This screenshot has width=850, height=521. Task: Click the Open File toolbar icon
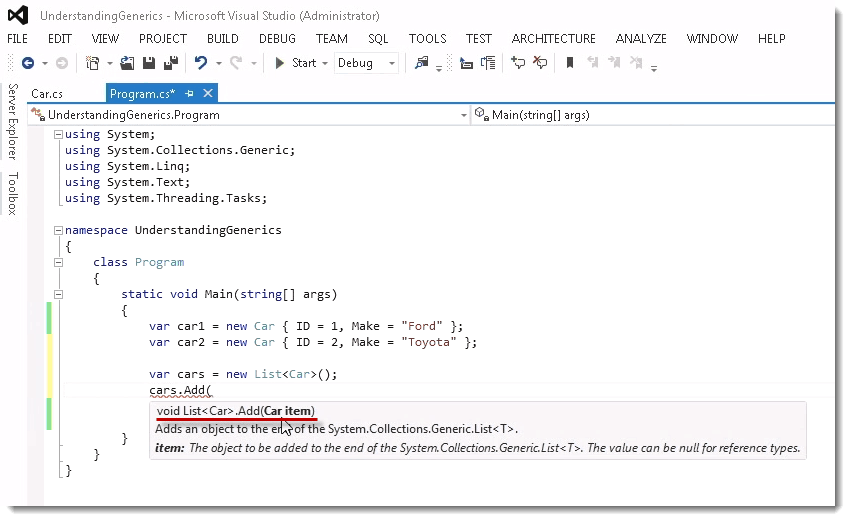(x=127, y=63)
